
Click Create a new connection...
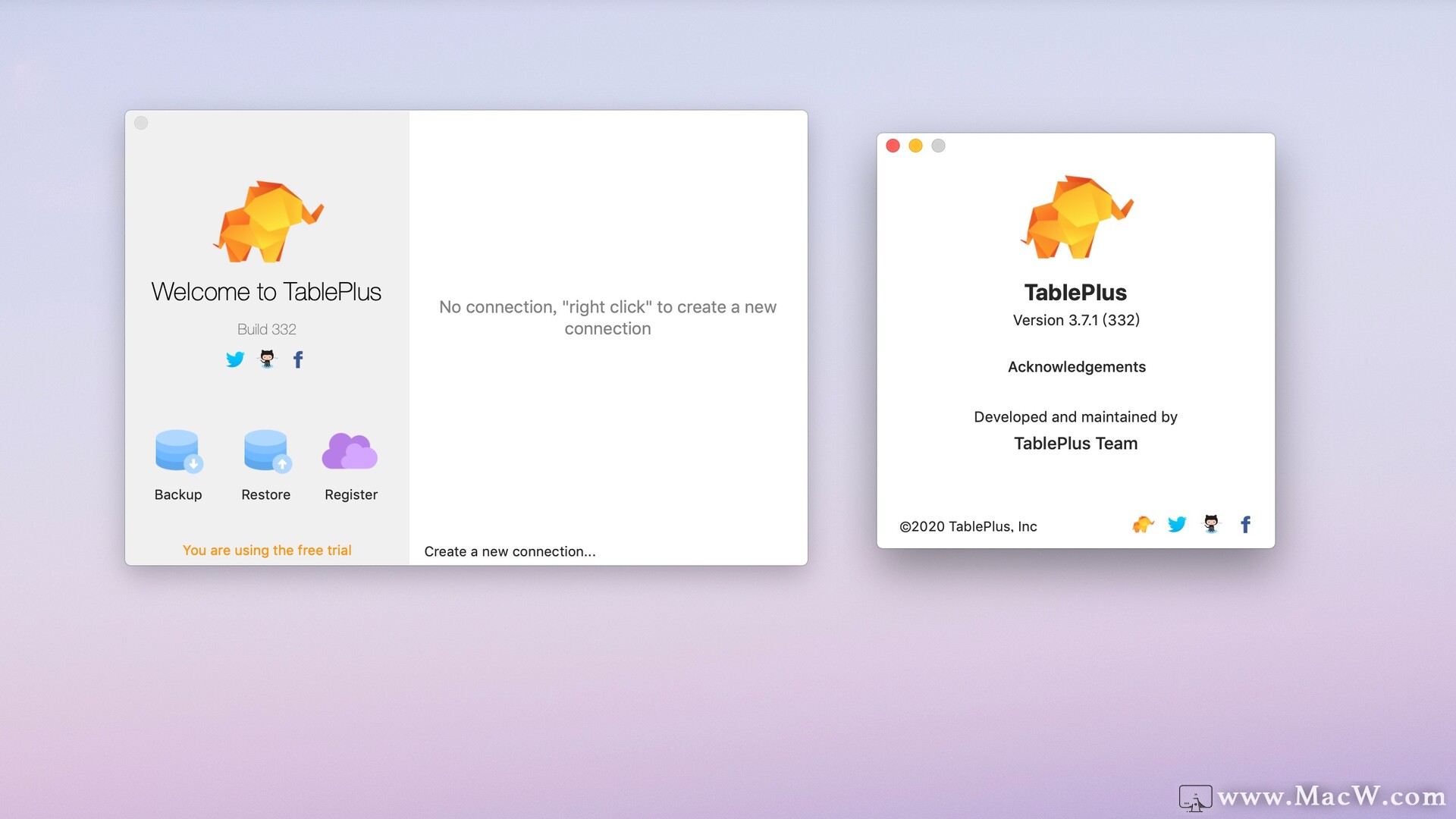510,551
